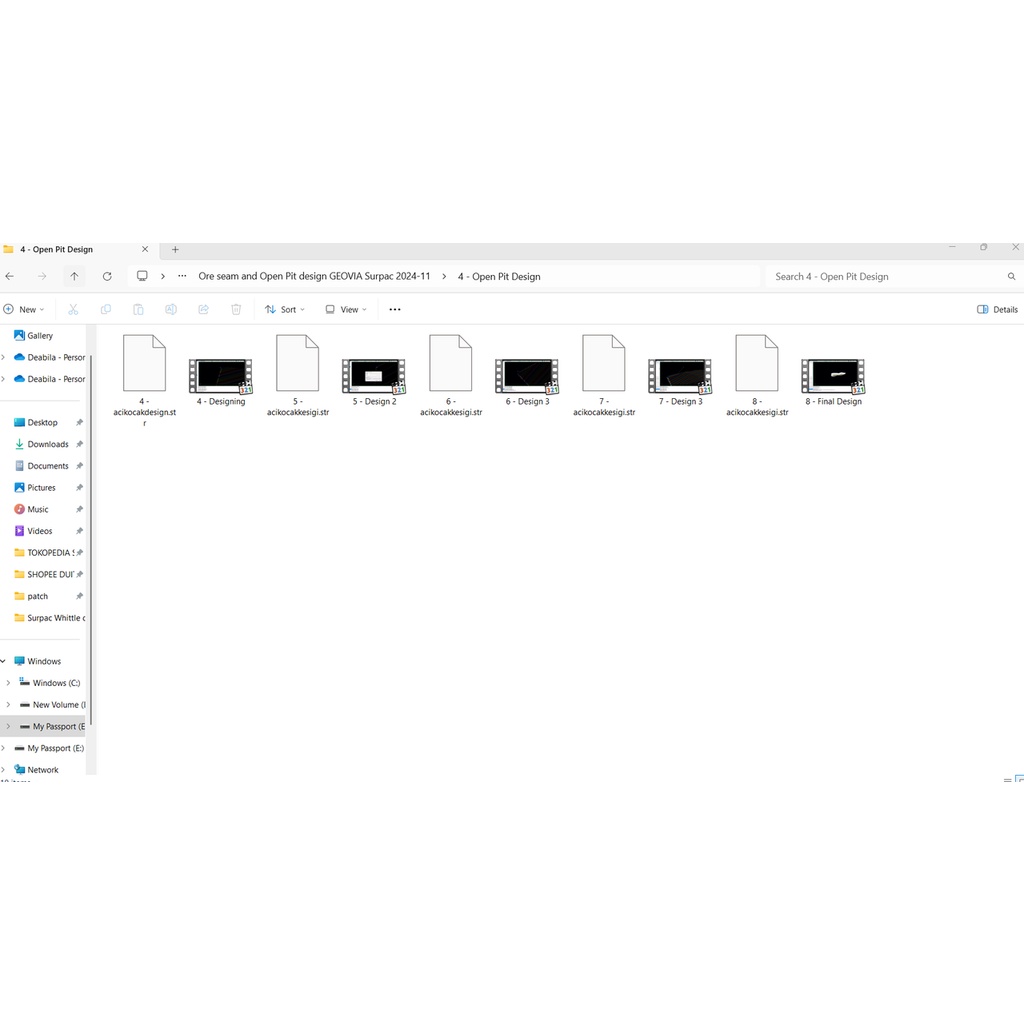
Task: Click the hidden path ellipsis in the address bar
Action: (182, 276)
